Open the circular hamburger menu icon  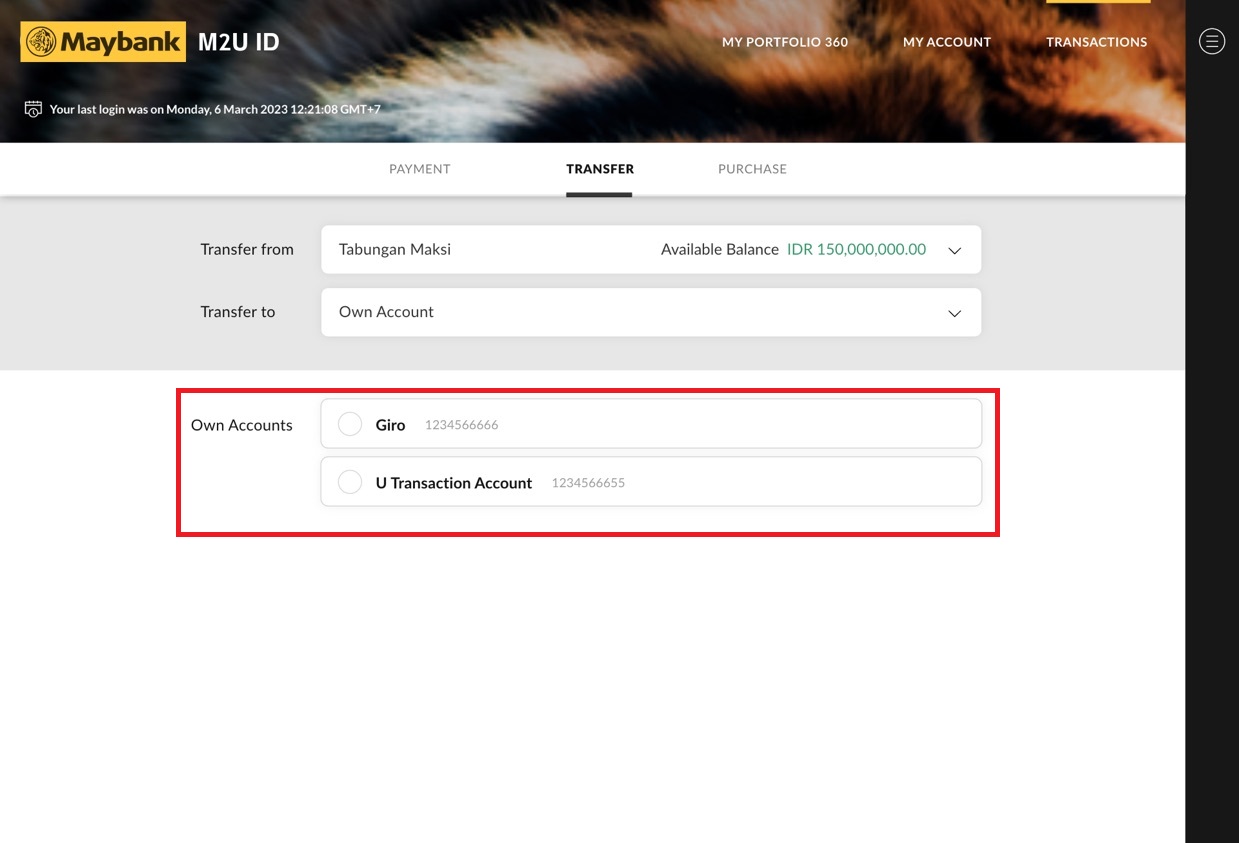1211,41
